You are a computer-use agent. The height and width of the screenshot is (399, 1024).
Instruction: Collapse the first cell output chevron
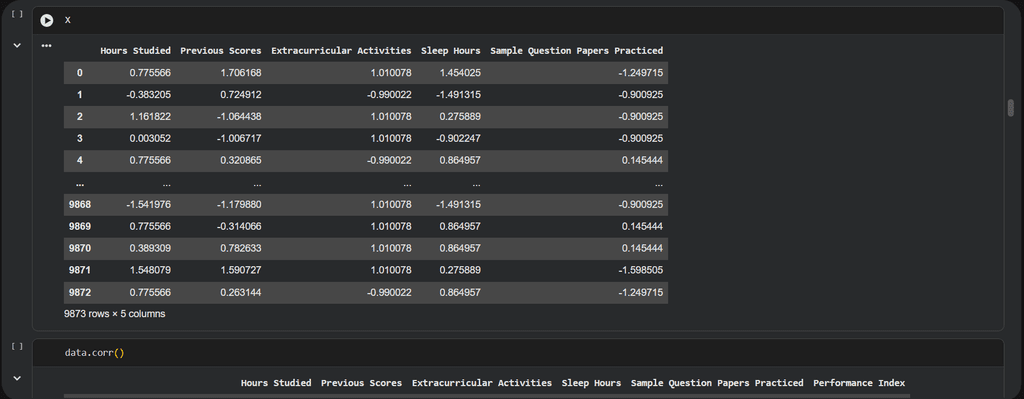tap(17, 46)
